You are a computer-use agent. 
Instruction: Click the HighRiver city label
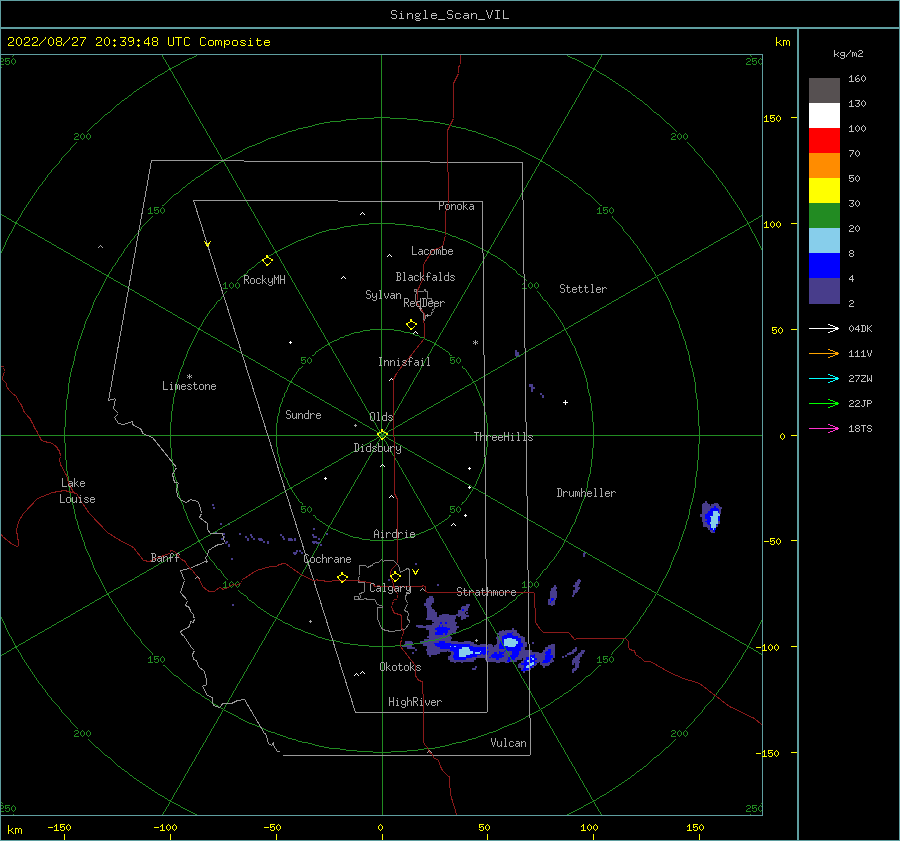tap(415, 702)
